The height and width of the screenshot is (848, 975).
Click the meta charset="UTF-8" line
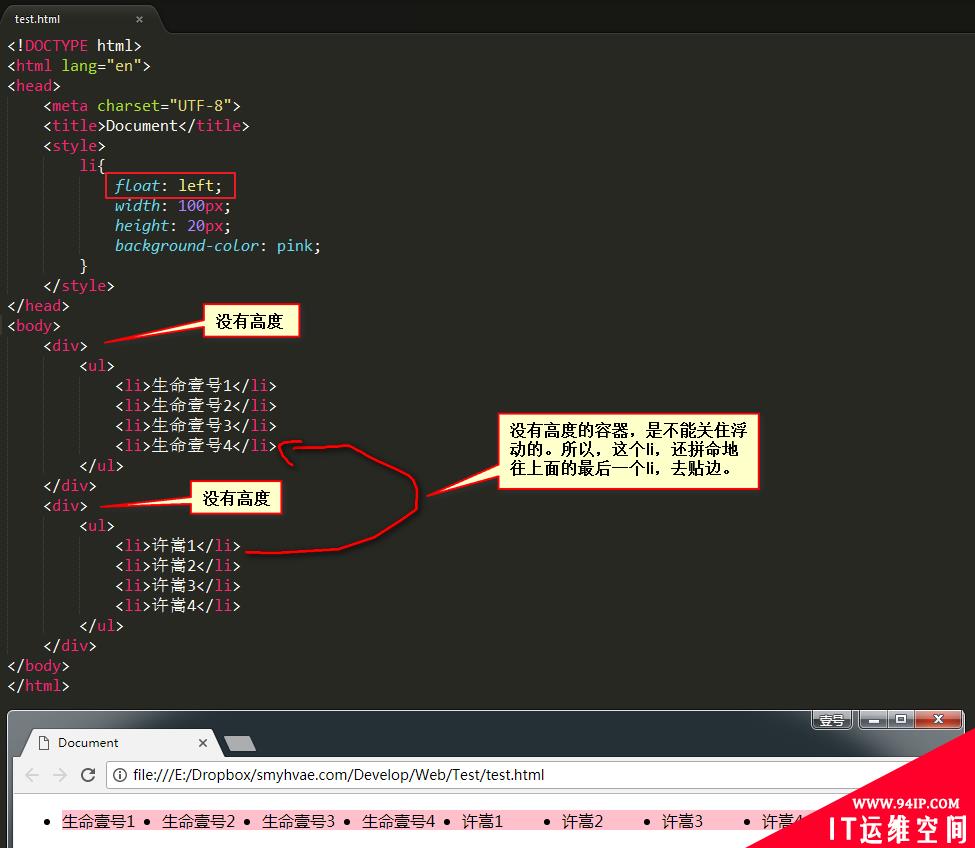(142, 106)
